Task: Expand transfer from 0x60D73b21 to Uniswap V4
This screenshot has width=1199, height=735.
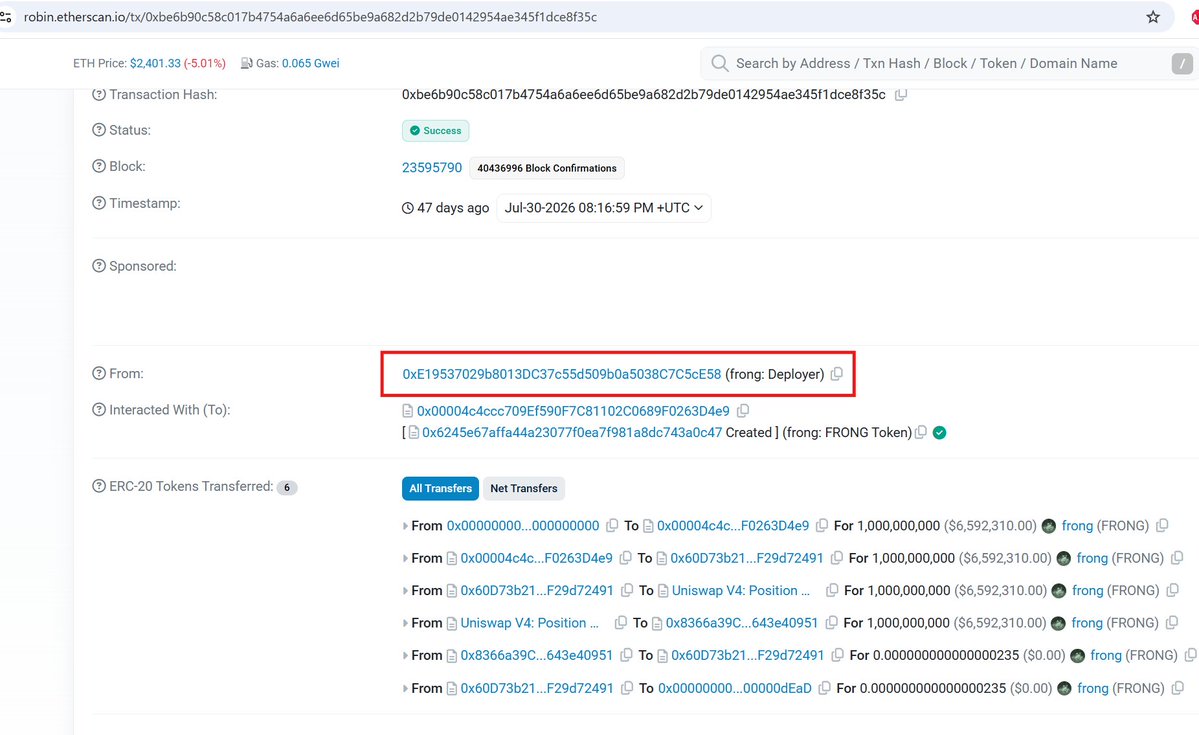Action: (405, 590)
